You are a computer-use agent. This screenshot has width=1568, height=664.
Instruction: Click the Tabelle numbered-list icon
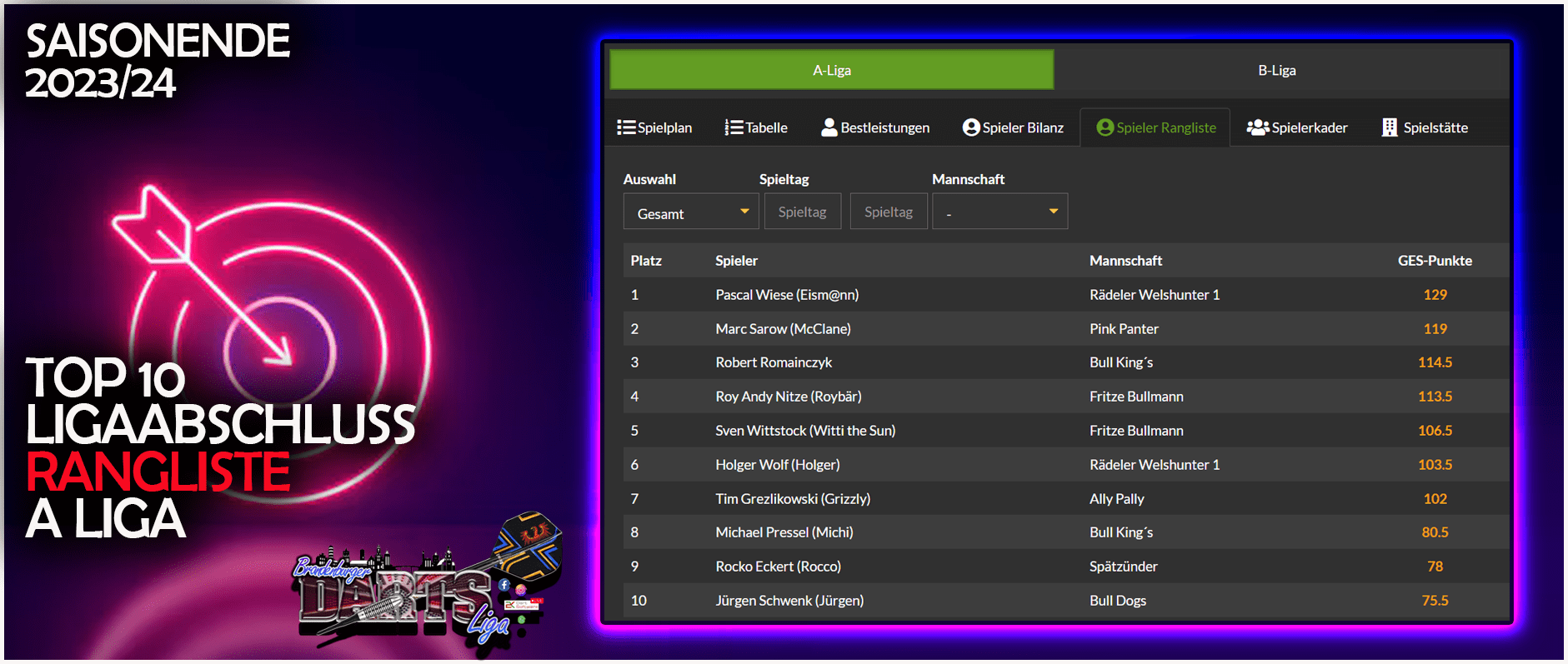pos(734,127)
